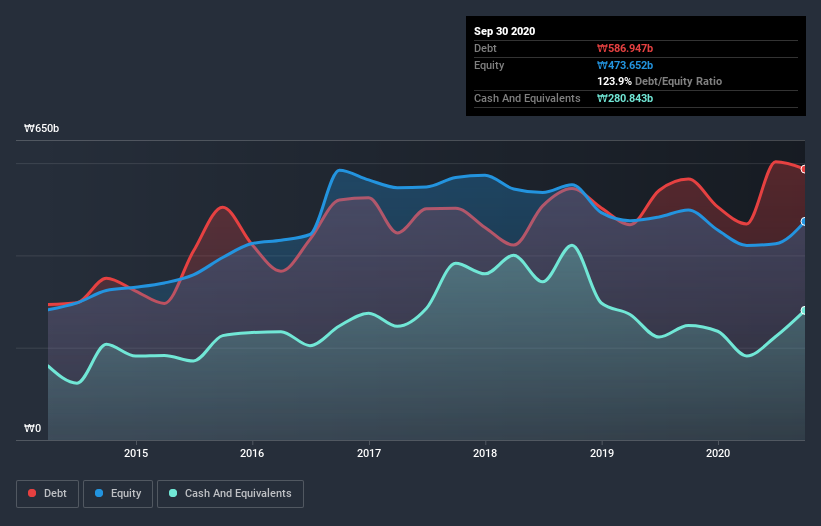This screenshot has width=821, height=526.
Task: Click the ₩473.652b equity value
Action: click(x=625, y=65)
